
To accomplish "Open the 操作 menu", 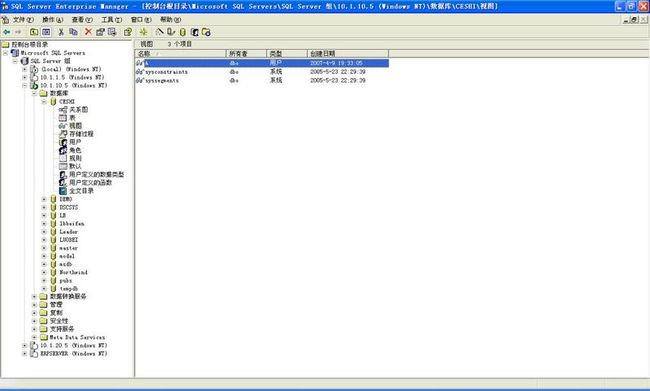I will point(53,19).
